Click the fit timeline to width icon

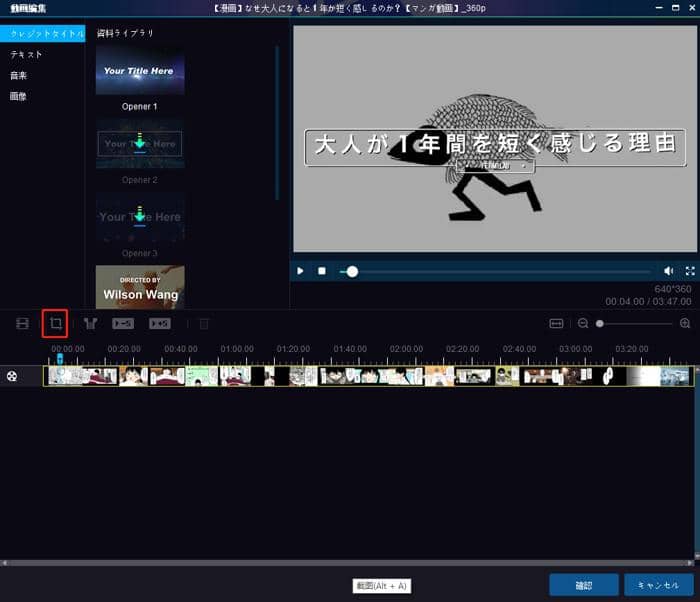click(x=556, y=323)
